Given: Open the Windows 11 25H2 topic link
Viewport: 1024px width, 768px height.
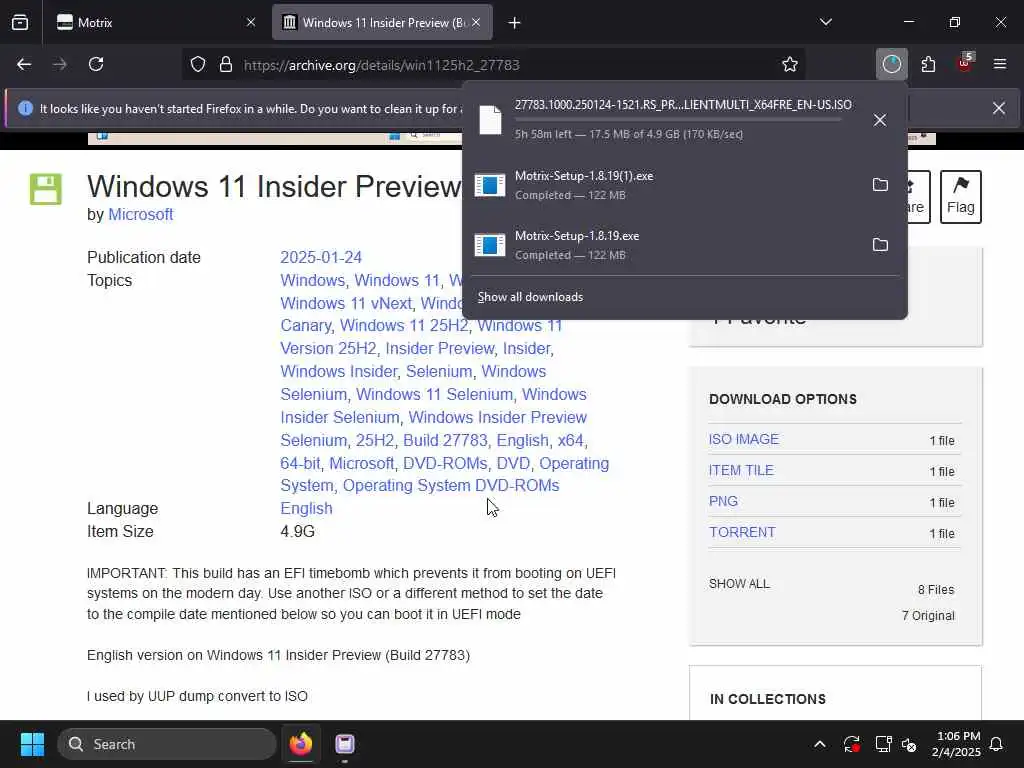Looking at the screenshot, I should [x=404, y=325].
